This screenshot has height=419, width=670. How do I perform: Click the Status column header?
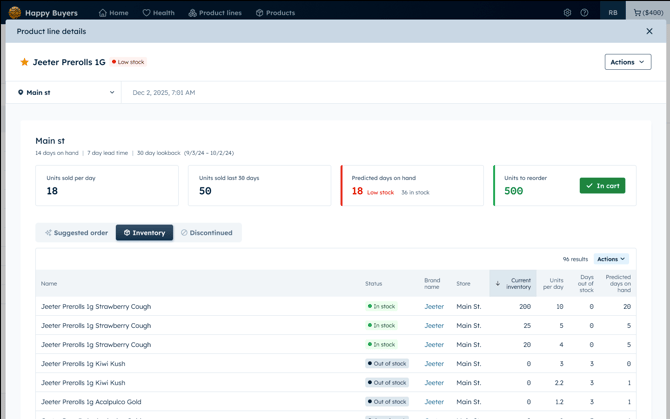373,283
